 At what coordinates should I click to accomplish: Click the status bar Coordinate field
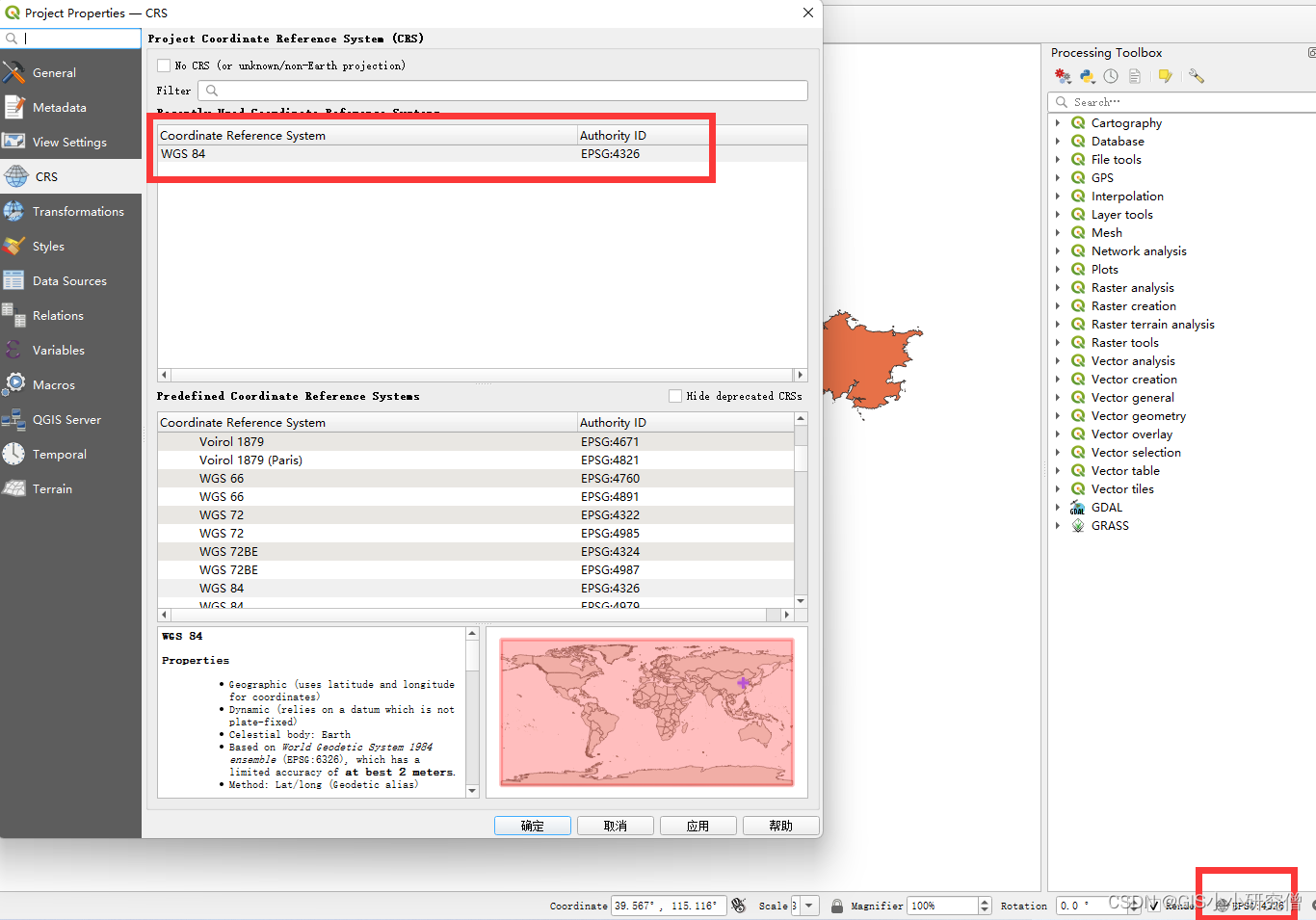coord(669,906)
